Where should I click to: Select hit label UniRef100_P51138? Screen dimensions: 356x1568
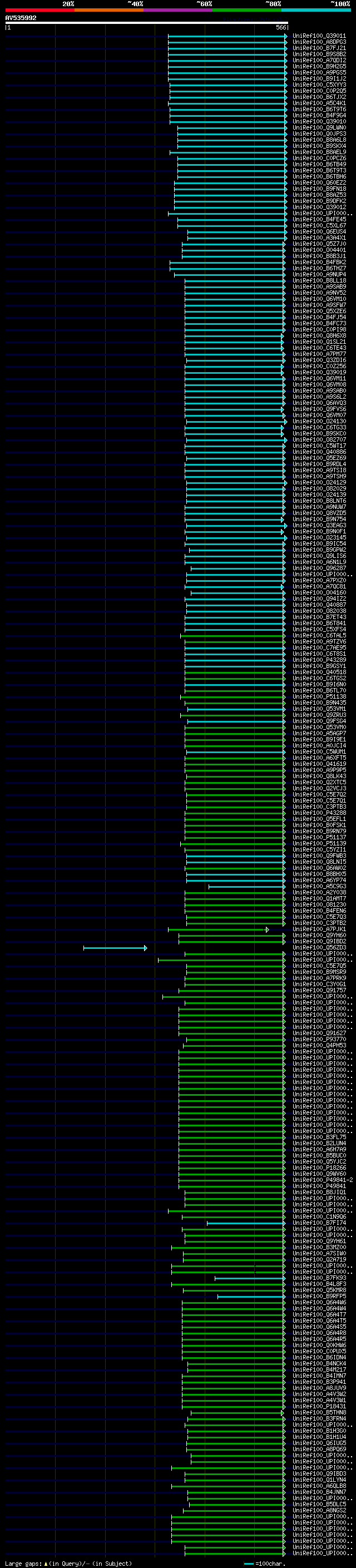pos(319,696)
